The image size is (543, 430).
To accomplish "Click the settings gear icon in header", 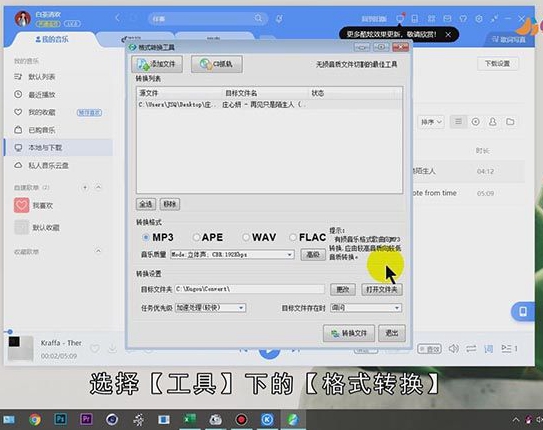I will pos(479,18).
